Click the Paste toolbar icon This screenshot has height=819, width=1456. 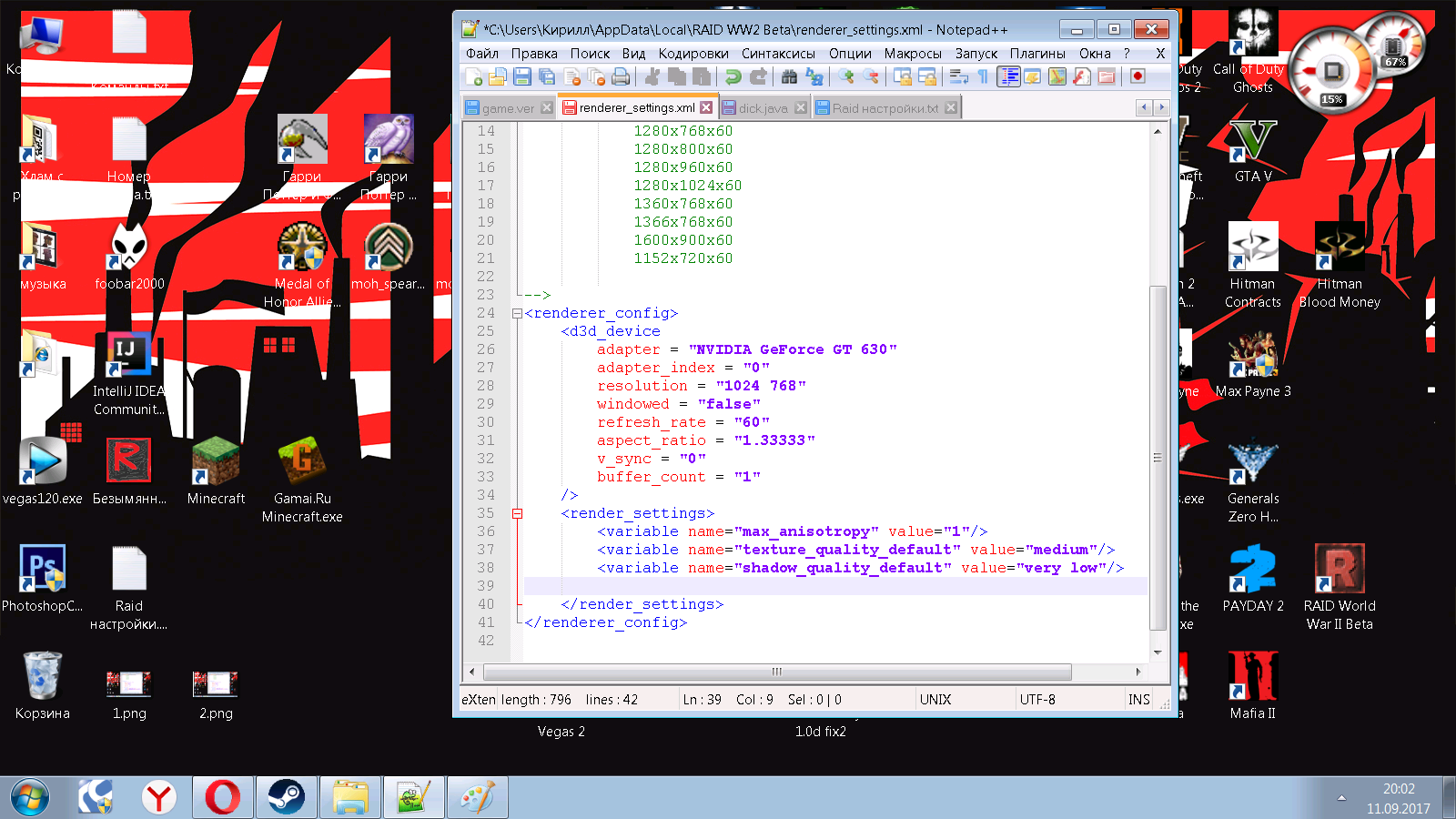click(x=701, y=76)
